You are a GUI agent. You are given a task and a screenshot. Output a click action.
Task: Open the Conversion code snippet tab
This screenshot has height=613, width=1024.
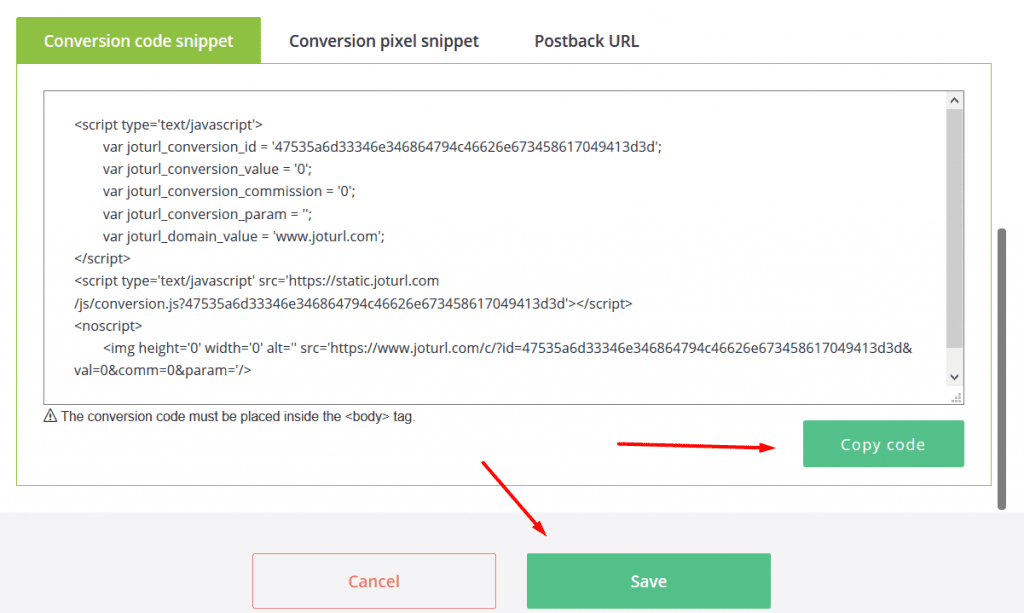coord(138,40)
